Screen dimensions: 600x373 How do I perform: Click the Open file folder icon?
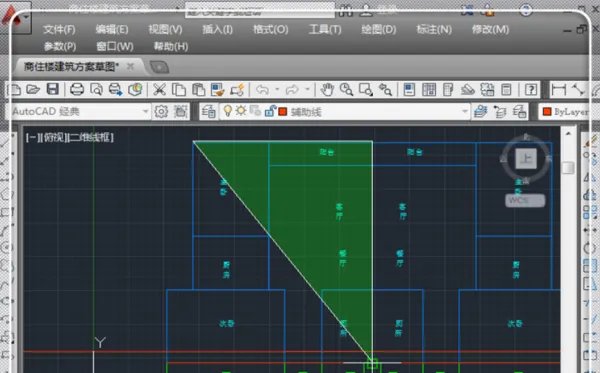33,90
